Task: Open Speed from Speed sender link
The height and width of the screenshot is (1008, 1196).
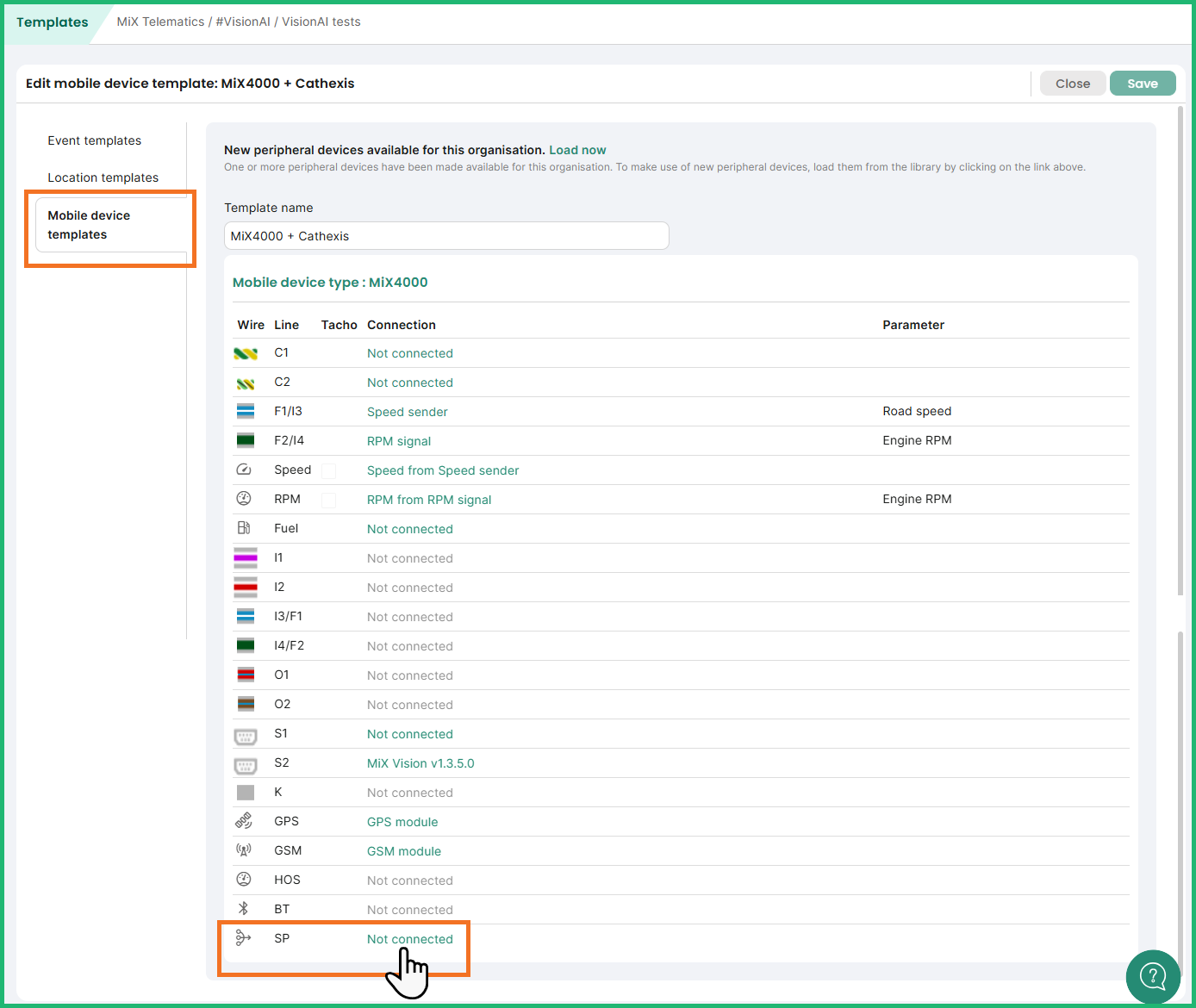Action: [443, 470]
